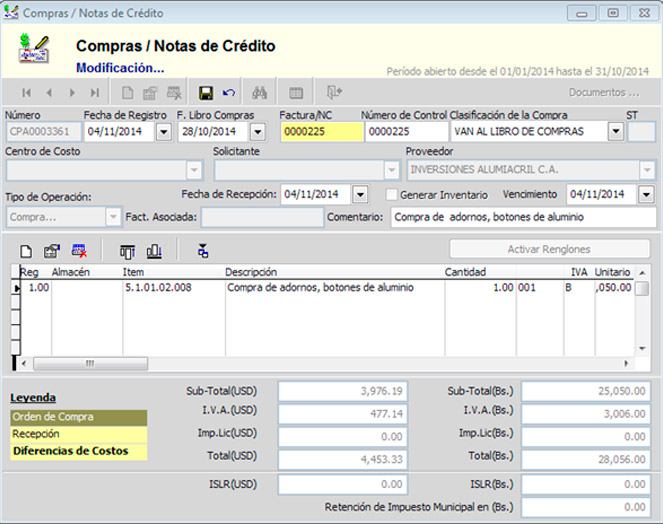This screenshot has height=524, width=663.
Task: Click the Activar Renglones button
Action: (548, 249)
